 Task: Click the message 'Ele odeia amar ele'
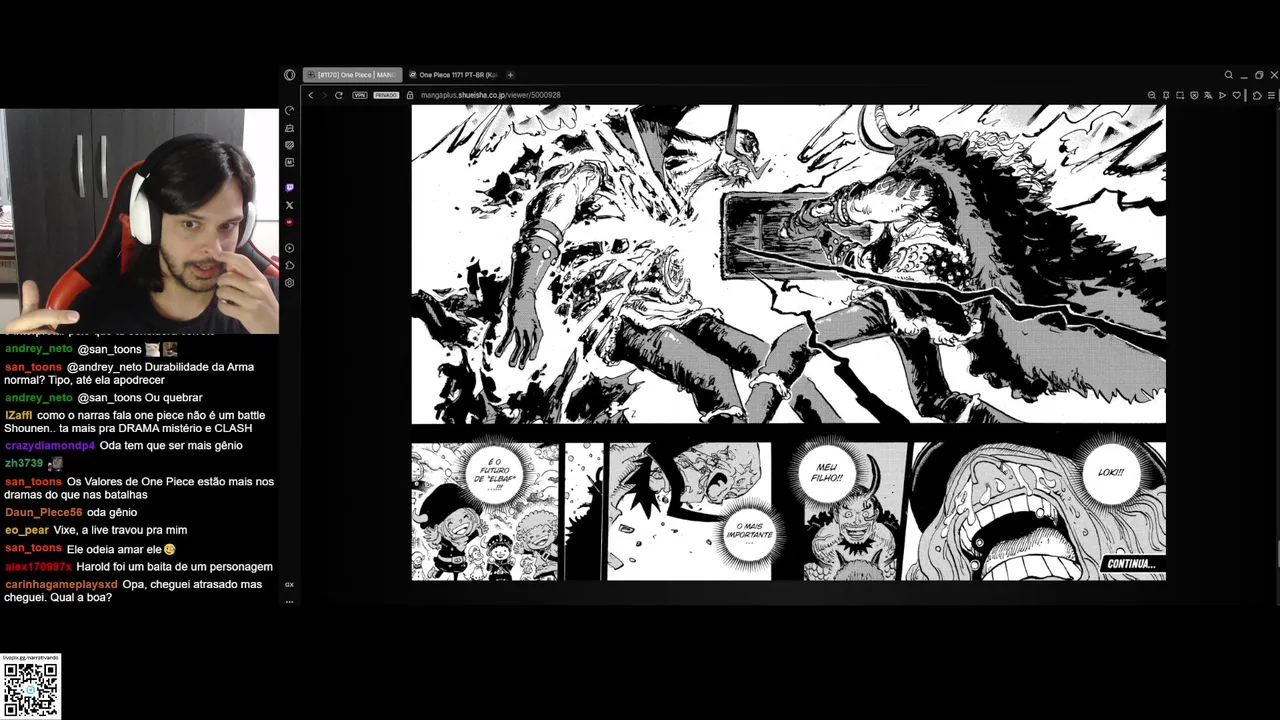[114, 549]
